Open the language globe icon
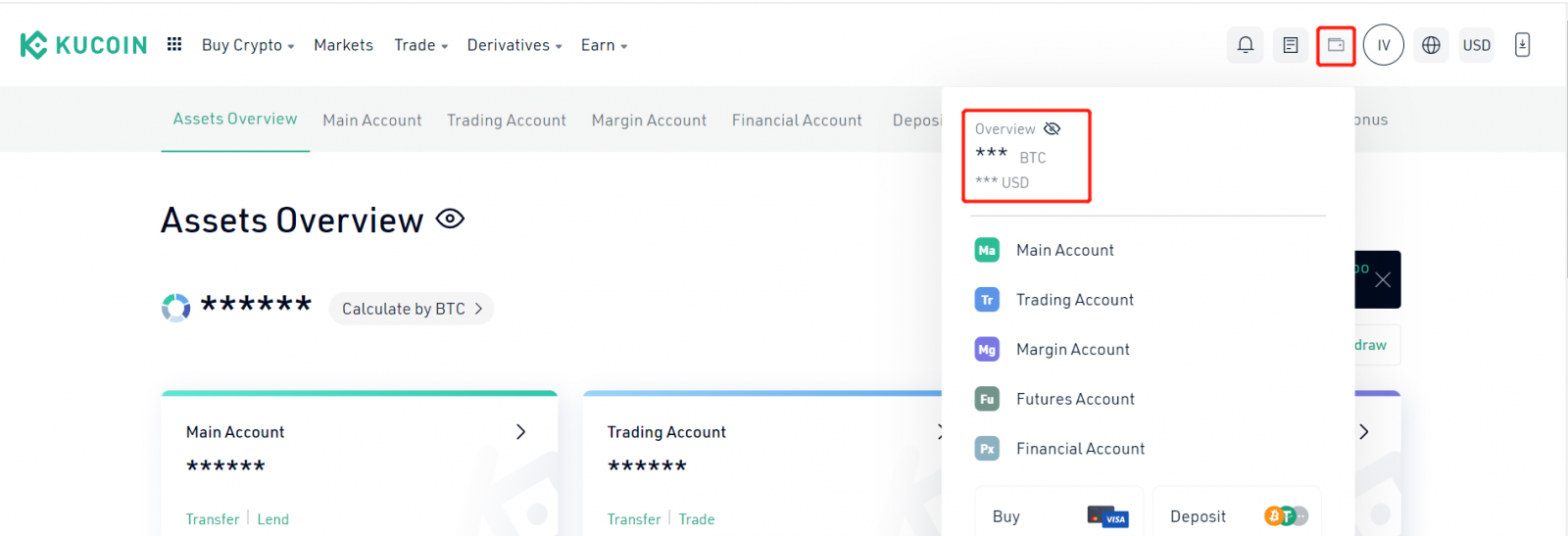The image size is (1568, 536). [x=1431, y=45]
